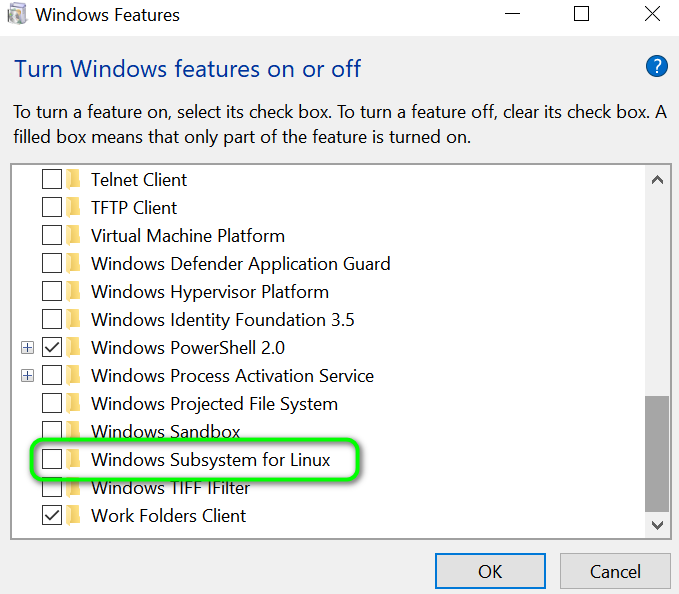
Task: Click the scrollbar up arrow
Action: pos(657,181)
